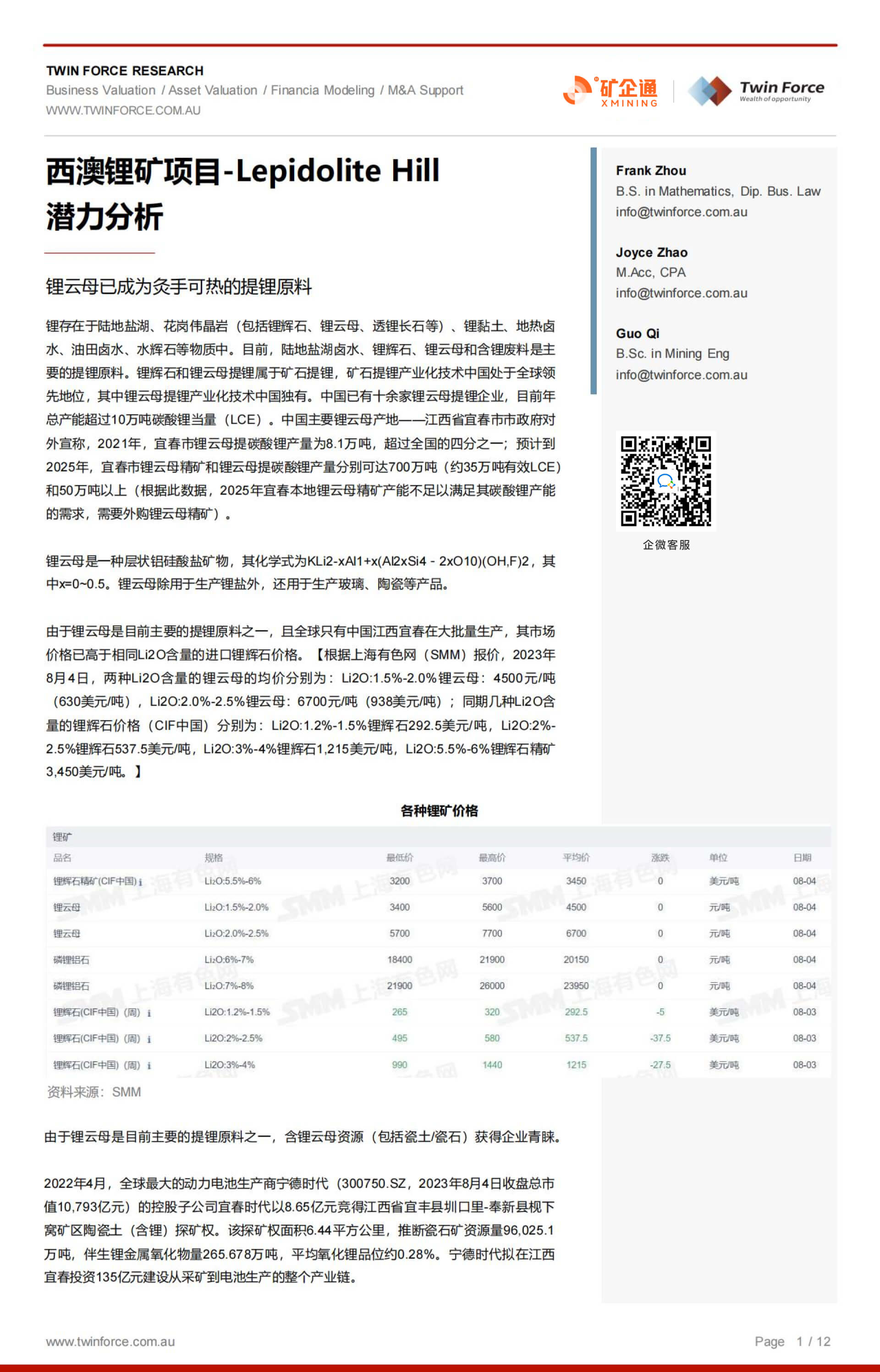Click the 'Li2O:6%-7%' spec cell
The image size is (880, 1372).
click(x=229, y=960)
